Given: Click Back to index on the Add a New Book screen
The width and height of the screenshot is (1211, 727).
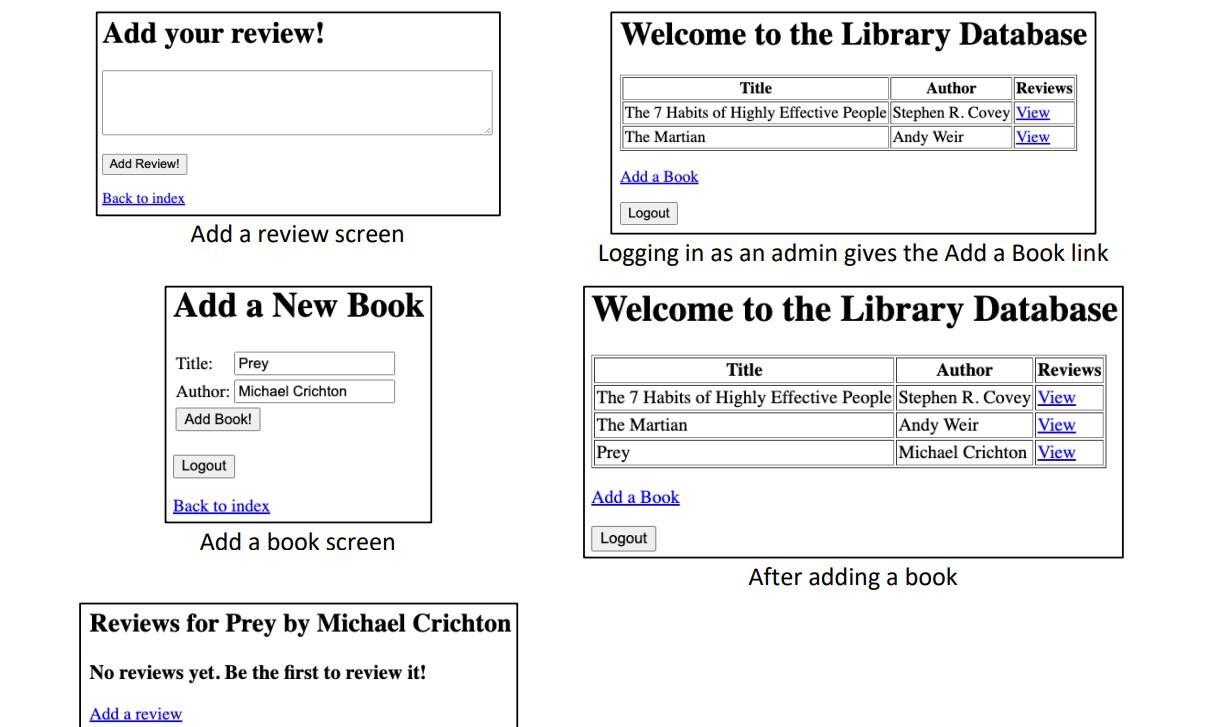Looking at the screenshot, I should (x=220, y=505).
